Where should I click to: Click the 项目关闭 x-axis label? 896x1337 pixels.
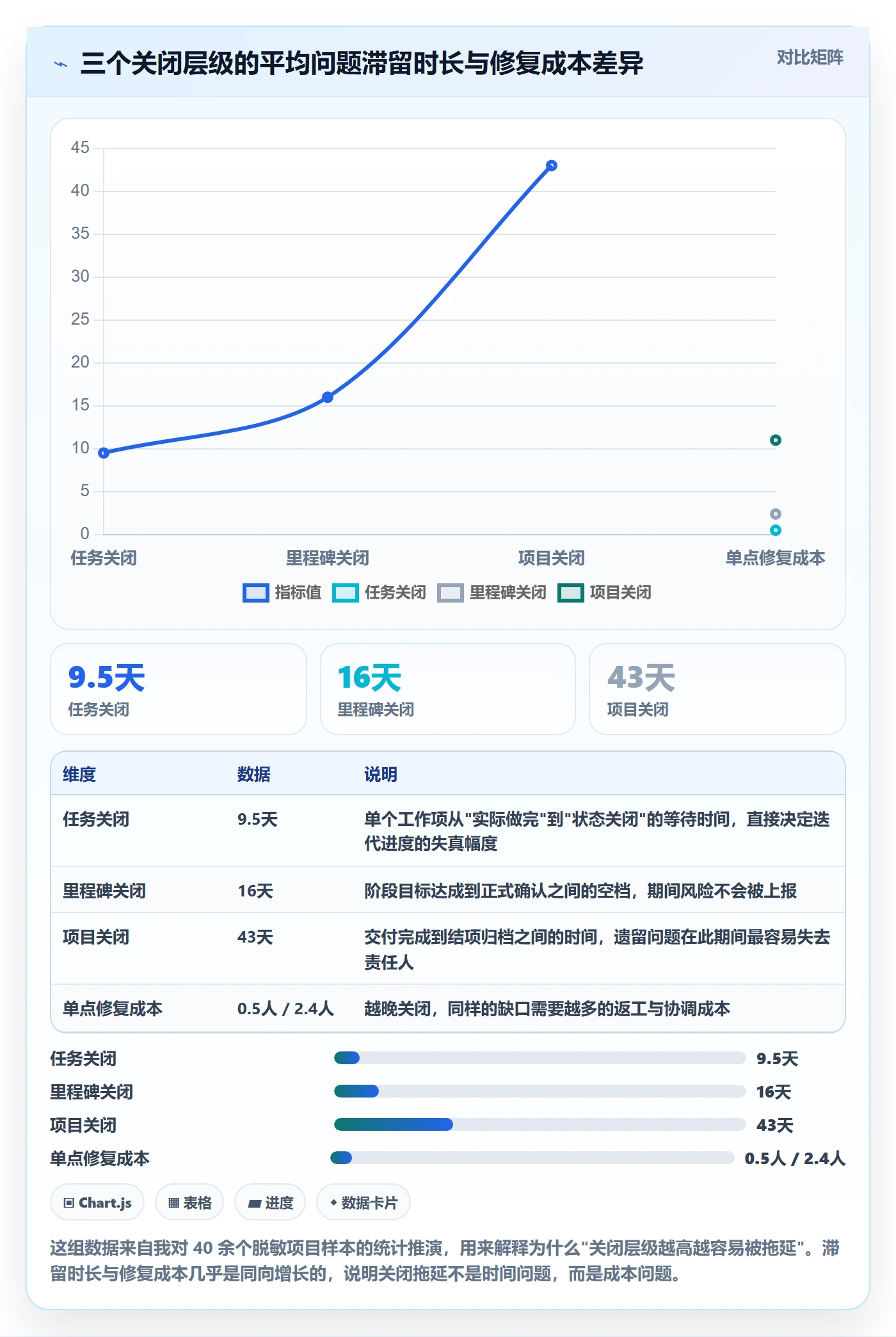[552, 558]
